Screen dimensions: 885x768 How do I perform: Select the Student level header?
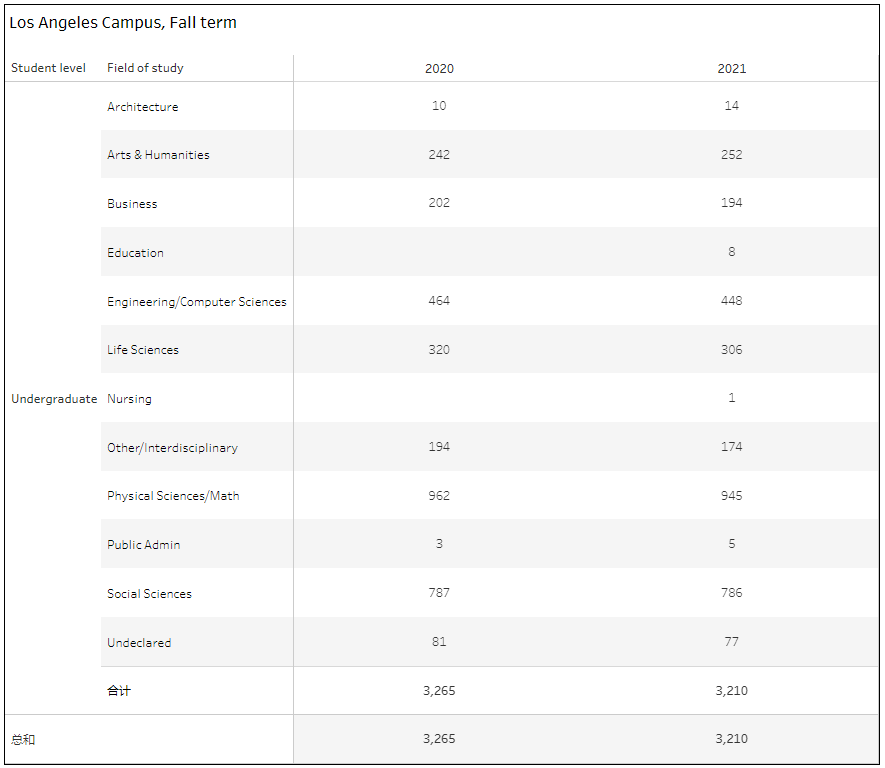click(x=49, y=68)
